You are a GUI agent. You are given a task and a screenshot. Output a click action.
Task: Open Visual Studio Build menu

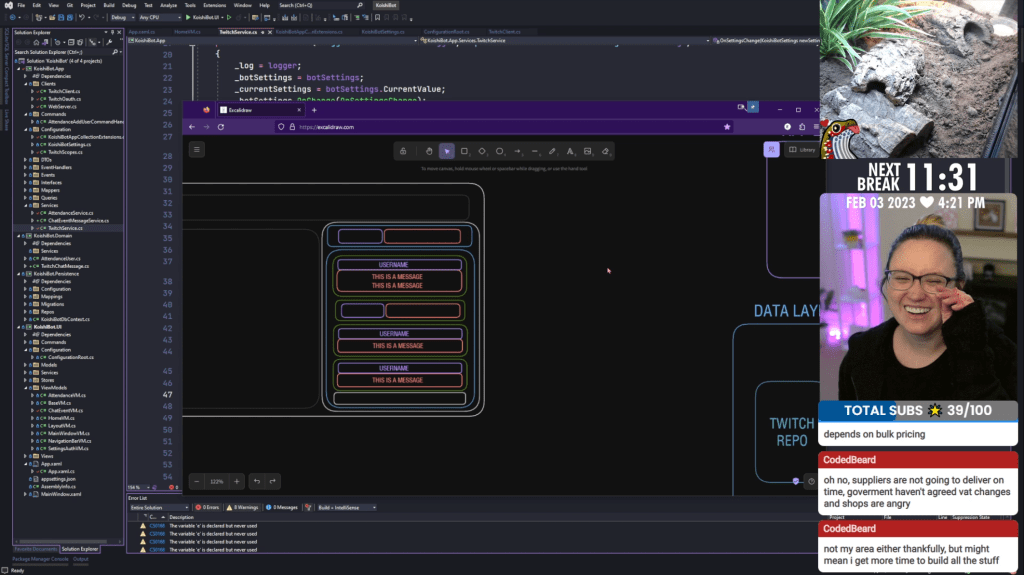[108, 5]
